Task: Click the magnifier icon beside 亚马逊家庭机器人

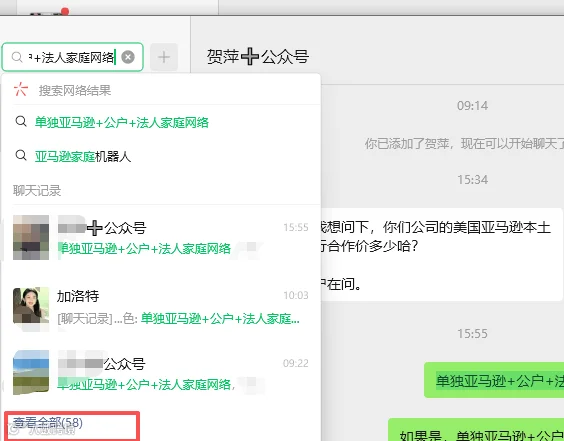Action: point(21,155)
